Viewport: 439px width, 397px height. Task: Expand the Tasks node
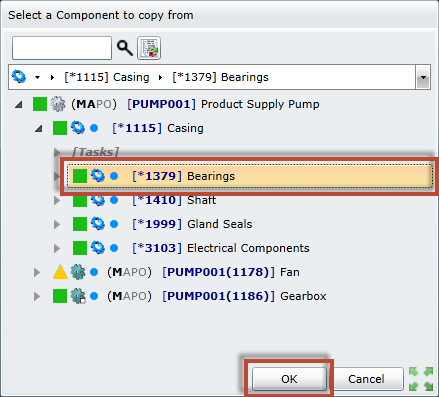click(x=57, y=152)
